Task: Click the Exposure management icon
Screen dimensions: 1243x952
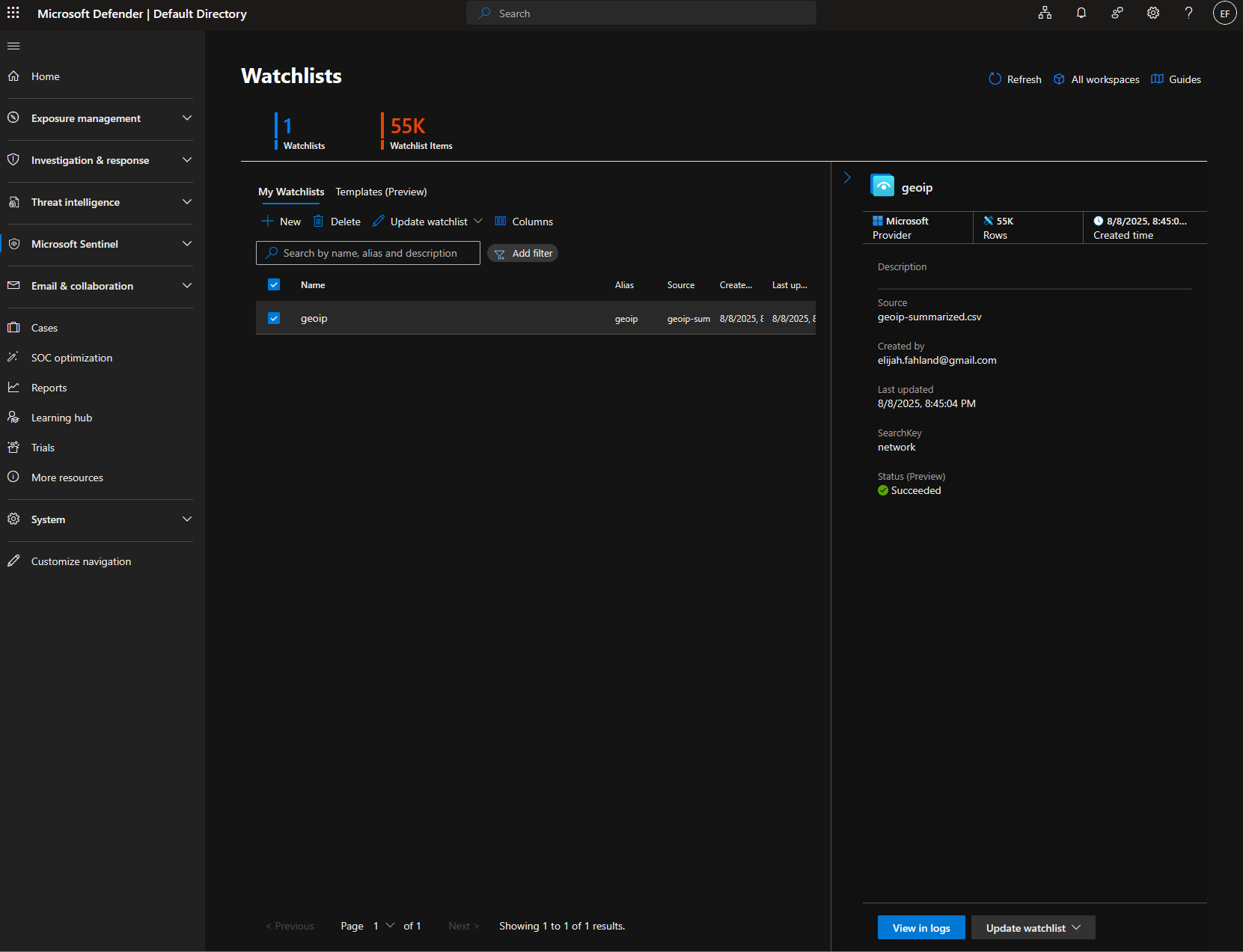Action: pos(13,118)
